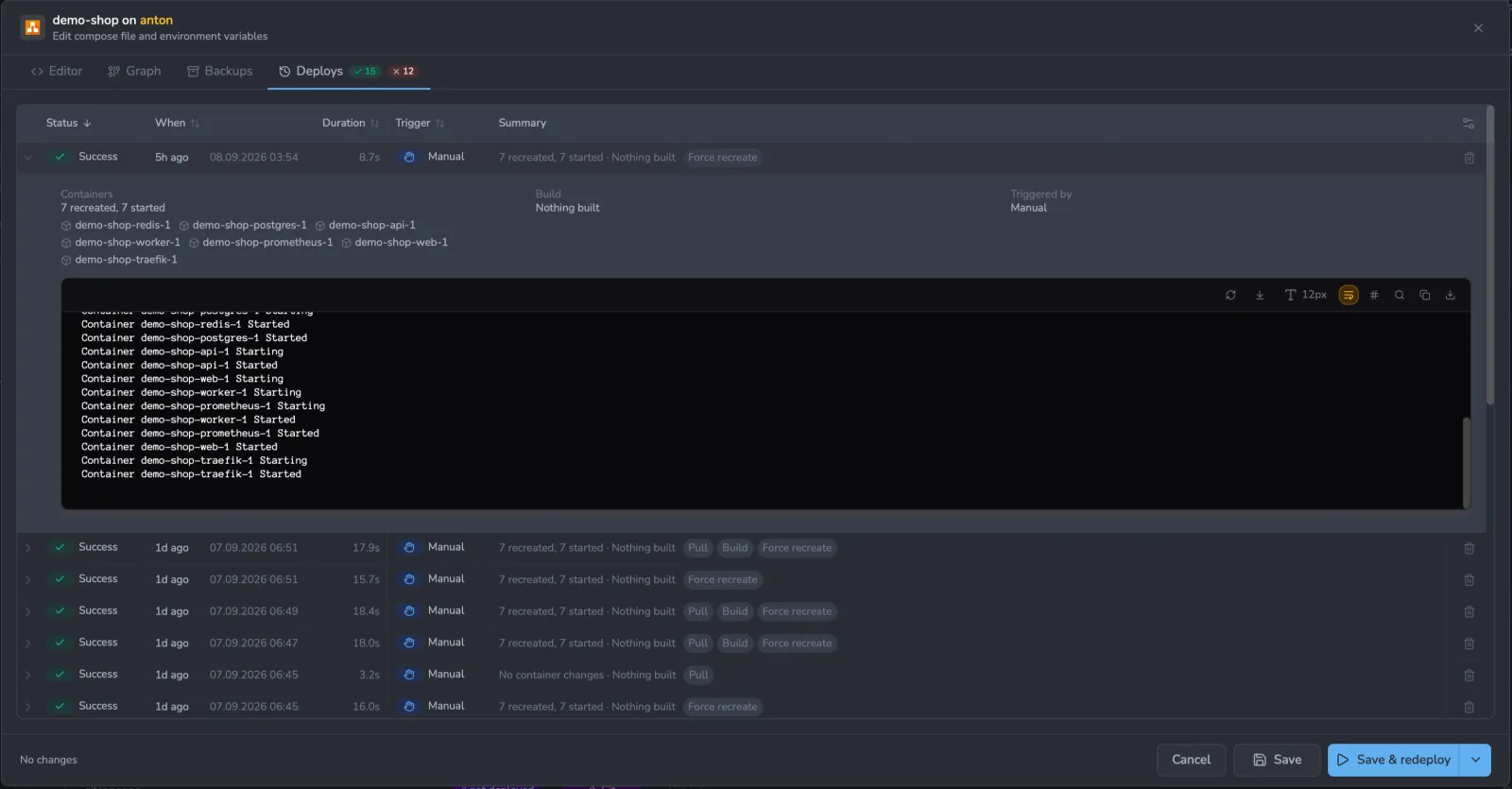Click the 12 failed deploys badge

point(404,71)
